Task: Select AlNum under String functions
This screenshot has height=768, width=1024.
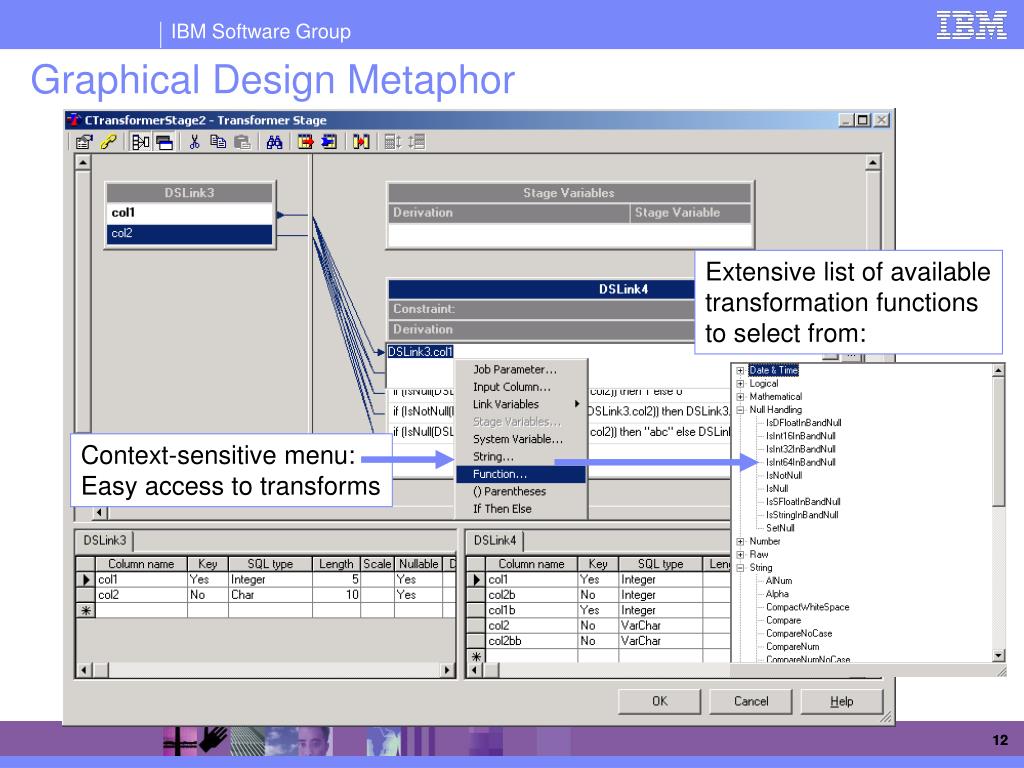Action: 778,581
